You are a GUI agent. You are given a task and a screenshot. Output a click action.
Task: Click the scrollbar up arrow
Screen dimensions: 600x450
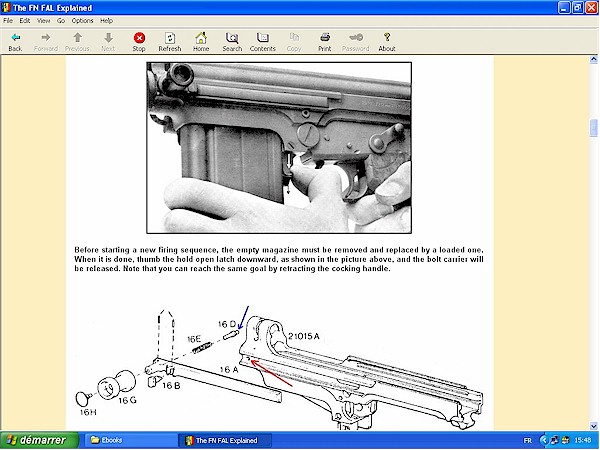tap(593, 59)
